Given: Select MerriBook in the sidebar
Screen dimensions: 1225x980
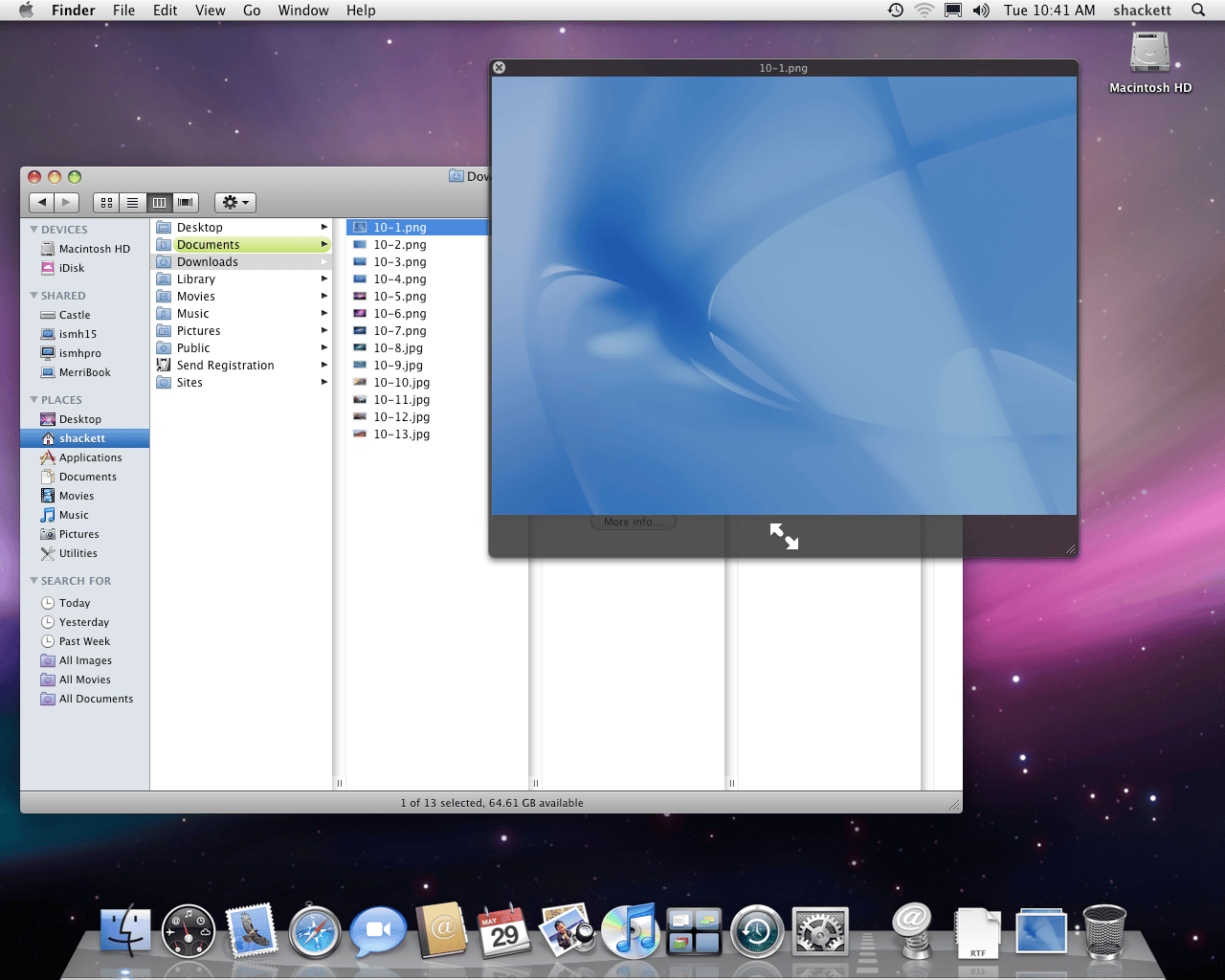Looking at the screenshot, I should 85,372.
